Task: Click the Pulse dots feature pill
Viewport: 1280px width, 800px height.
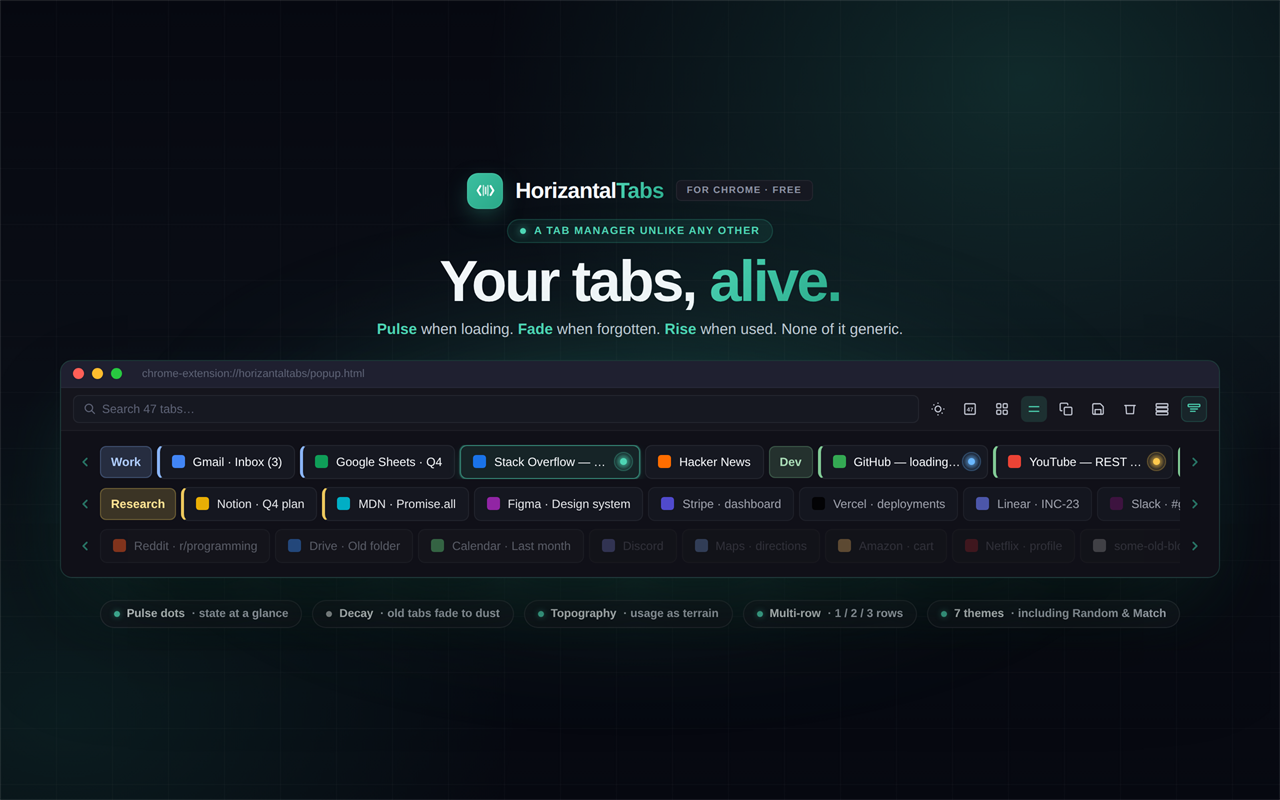Action: pos(200,614)
